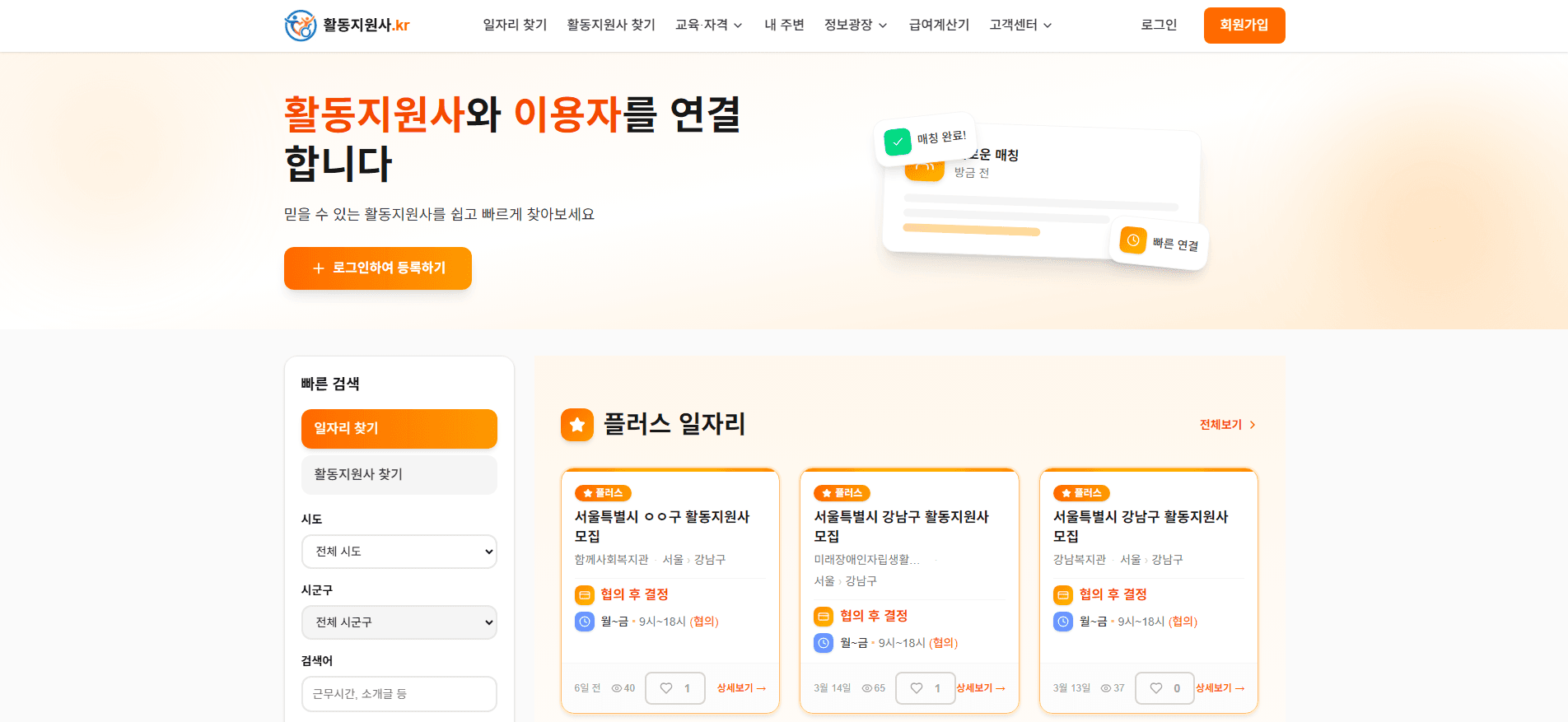The image size is (1568, 722).
Task: Open the 전체 시도 dropdown
Action: pyautogui.click(x=399, y=552)
